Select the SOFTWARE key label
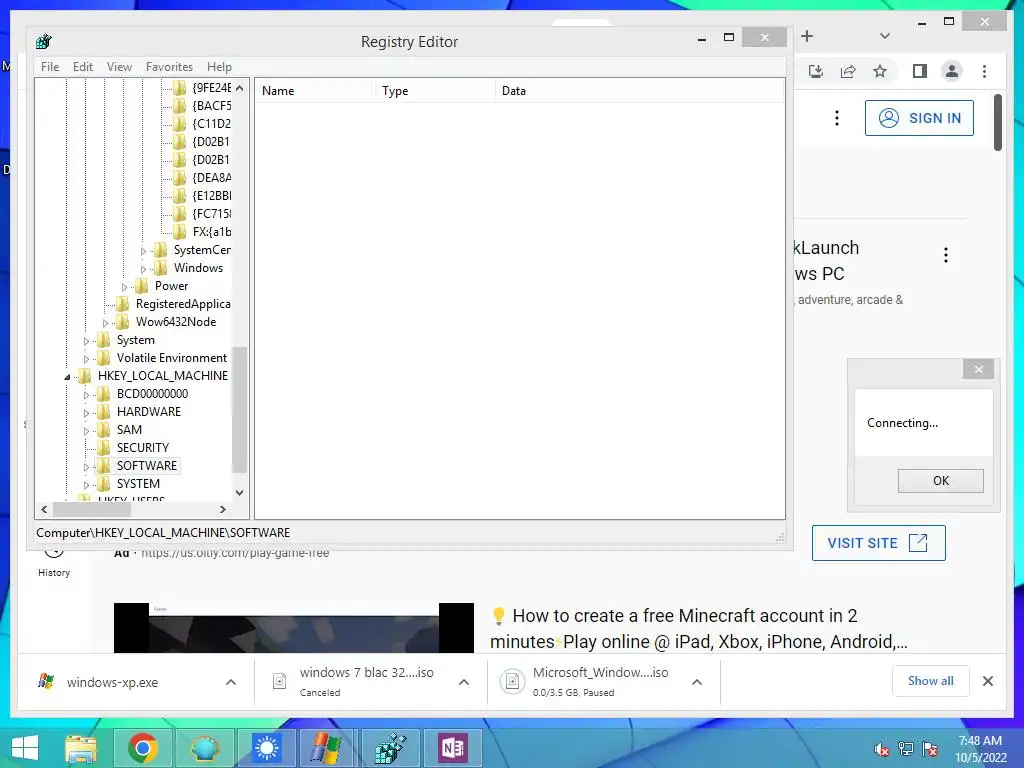This screenshot has height=768, width=1024. pyautogui.click(x=147, y=466)
